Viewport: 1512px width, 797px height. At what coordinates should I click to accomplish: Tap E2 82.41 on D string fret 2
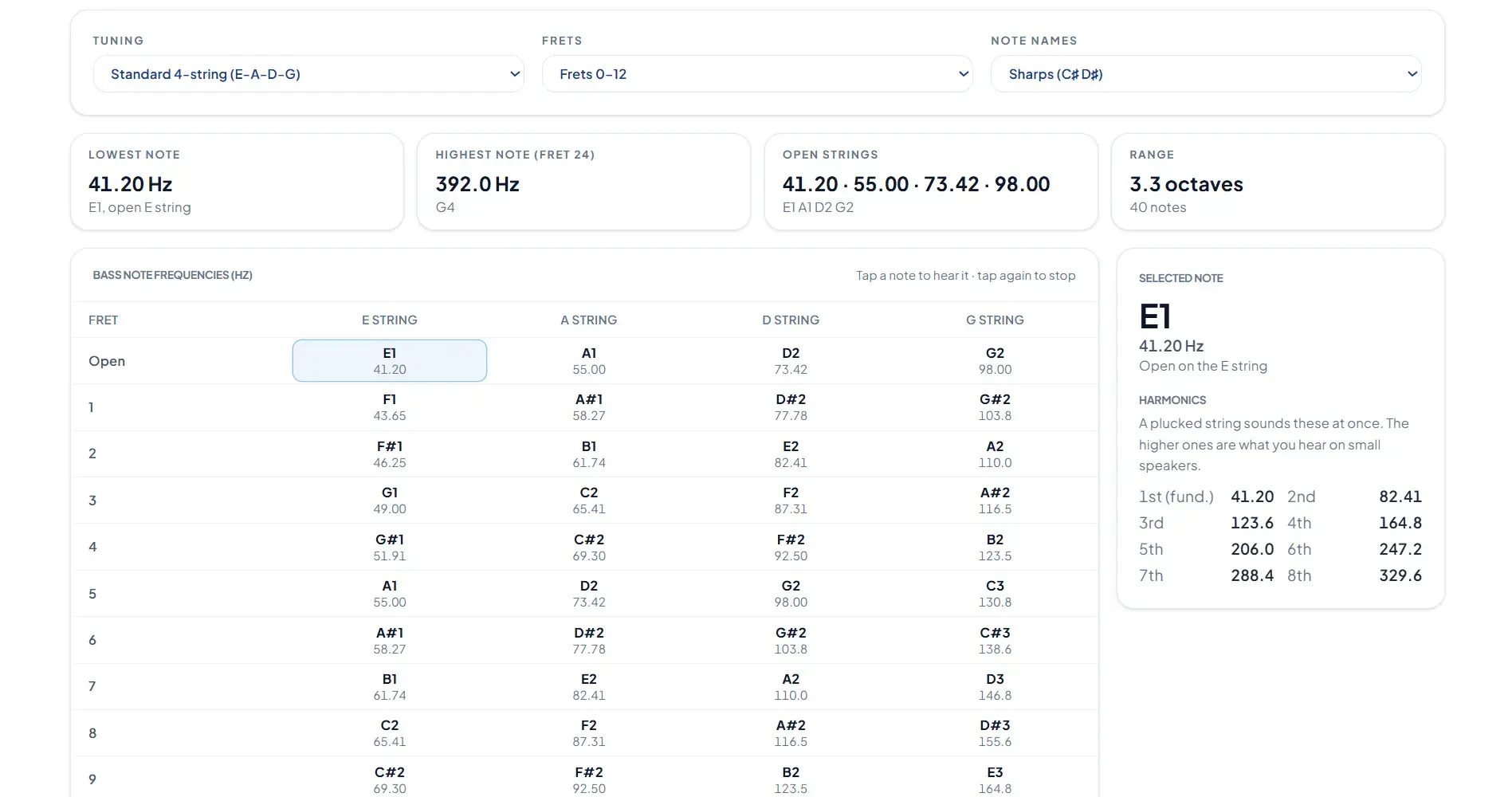click(791, 454)
